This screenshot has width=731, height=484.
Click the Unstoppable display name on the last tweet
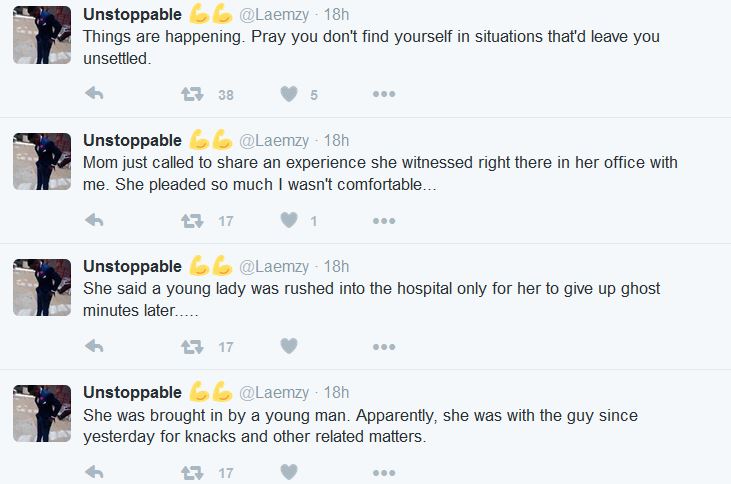[132, 392]
